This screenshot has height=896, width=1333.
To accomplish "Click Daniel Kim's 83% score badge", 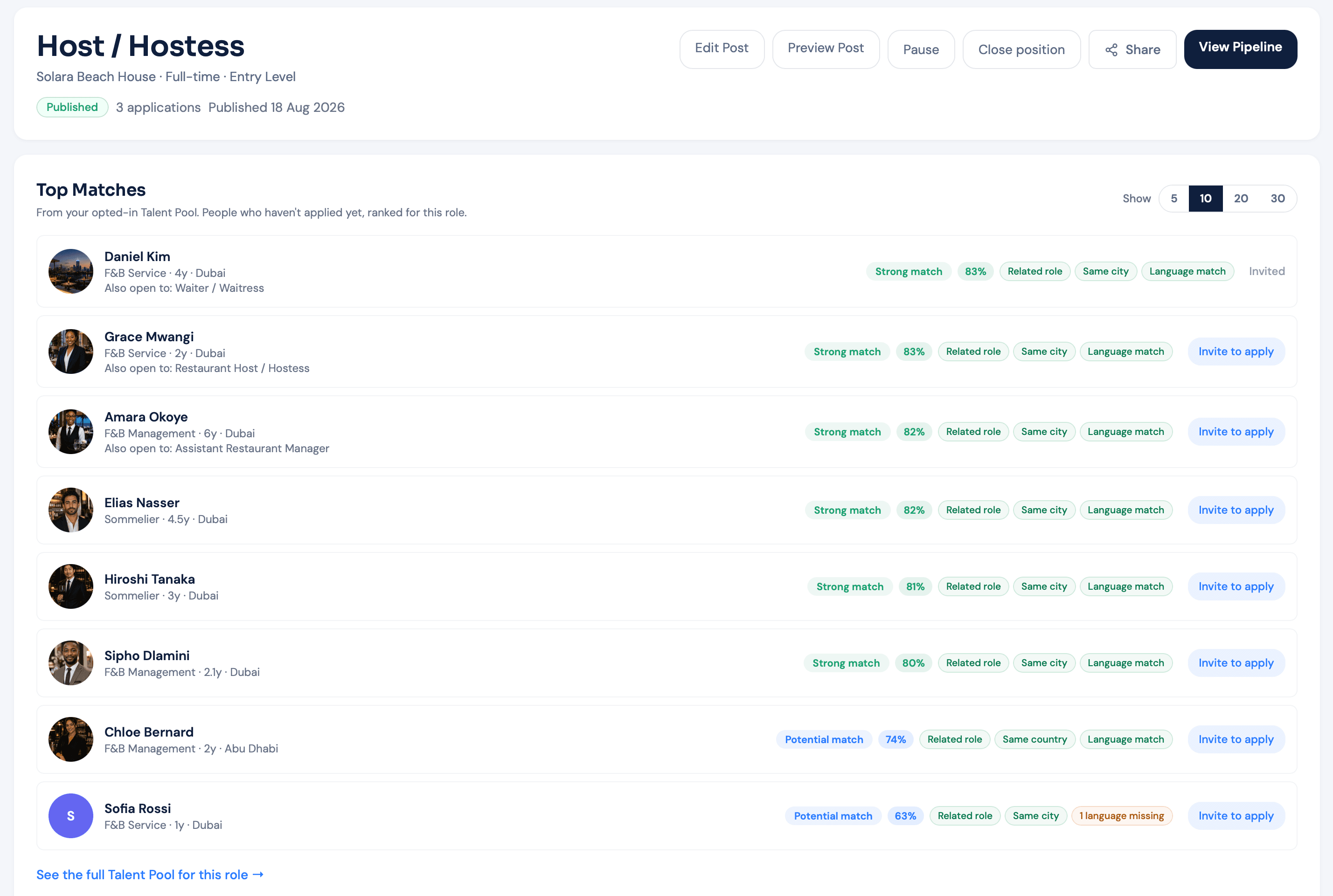I will (x=975, y=271).
